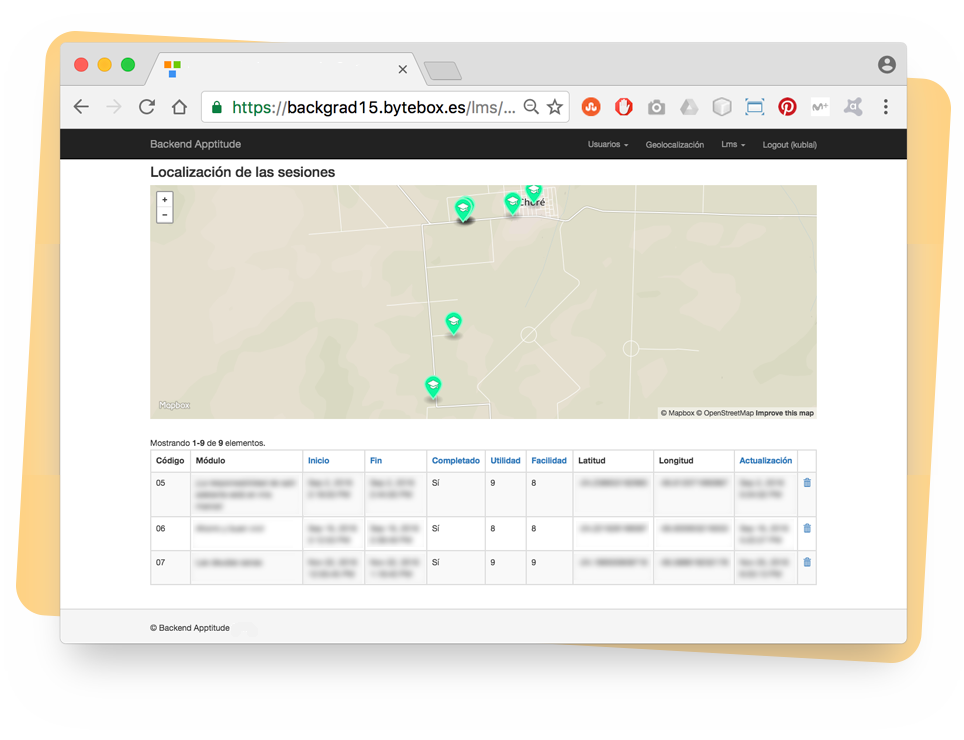Click the browser back arrow
The image size is (964, 740).
tap(81, 107)
